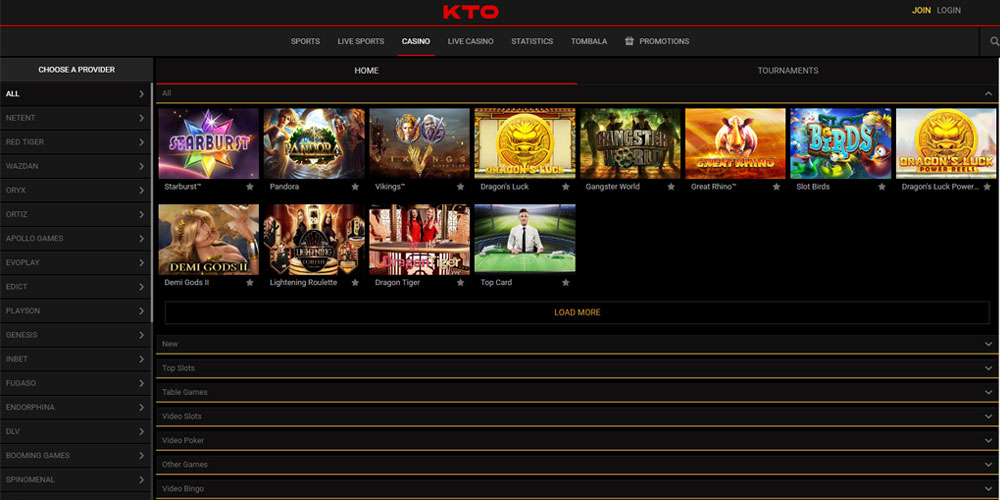Mark Dragon's Luck as favorite
This screenshot has height=500, width=1000.
point(566,187)
